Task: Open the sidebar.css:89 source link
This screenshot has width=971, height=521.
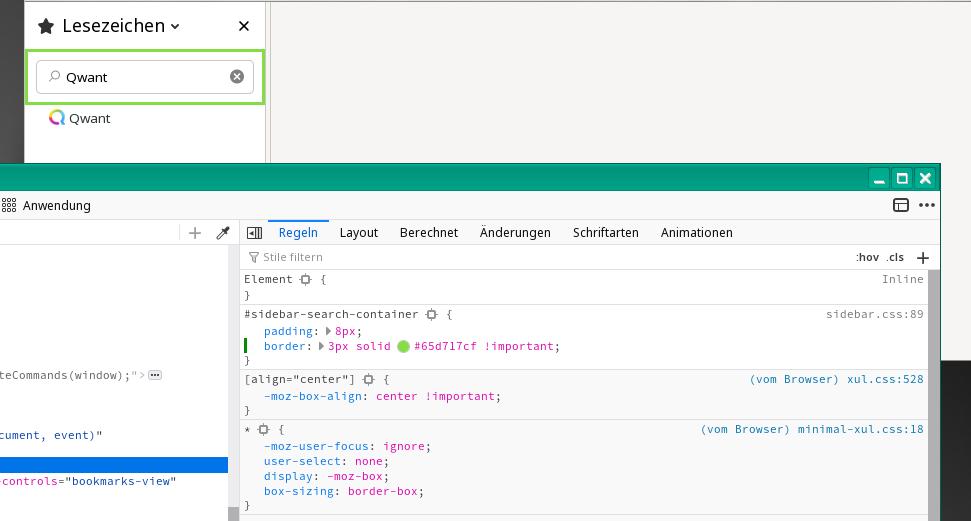Action: [874, 314]
